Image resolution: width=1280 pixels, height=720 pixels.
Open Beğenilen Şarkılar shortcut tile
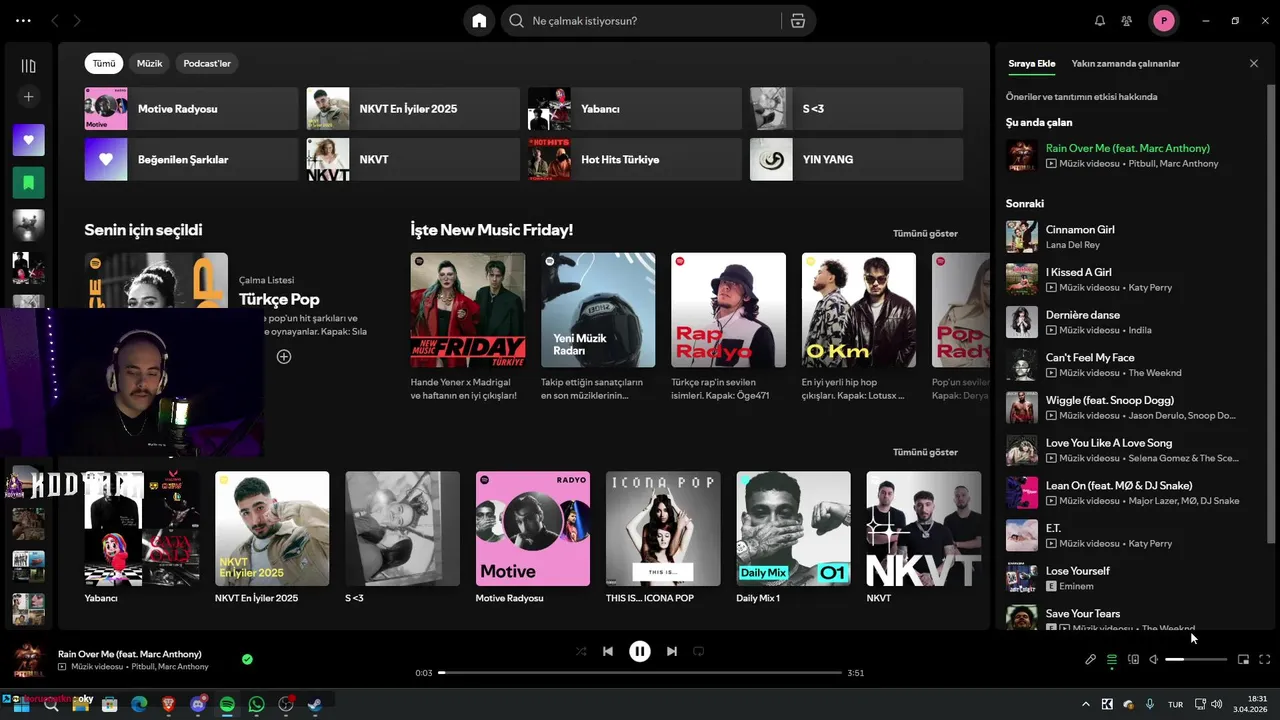(x=191, y=159)
